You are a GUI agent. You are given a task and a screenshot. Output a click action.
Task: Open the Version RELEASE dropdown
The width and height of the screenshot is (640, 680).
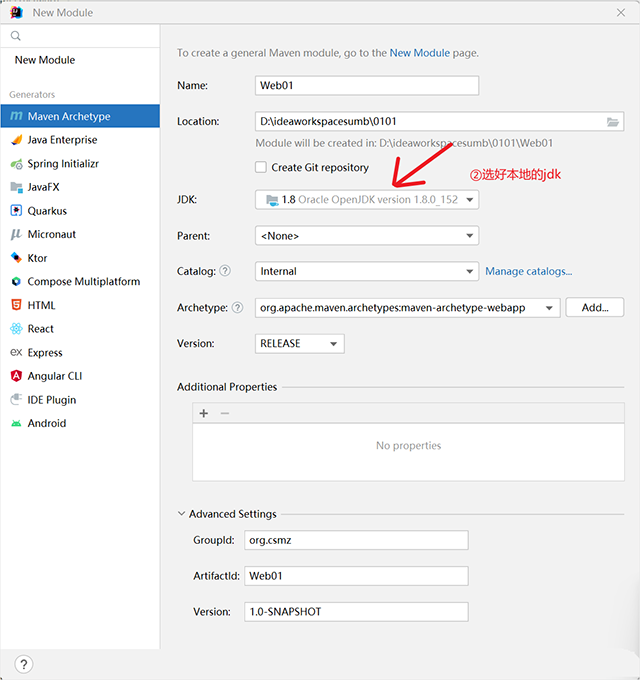(x=300, y=343)
